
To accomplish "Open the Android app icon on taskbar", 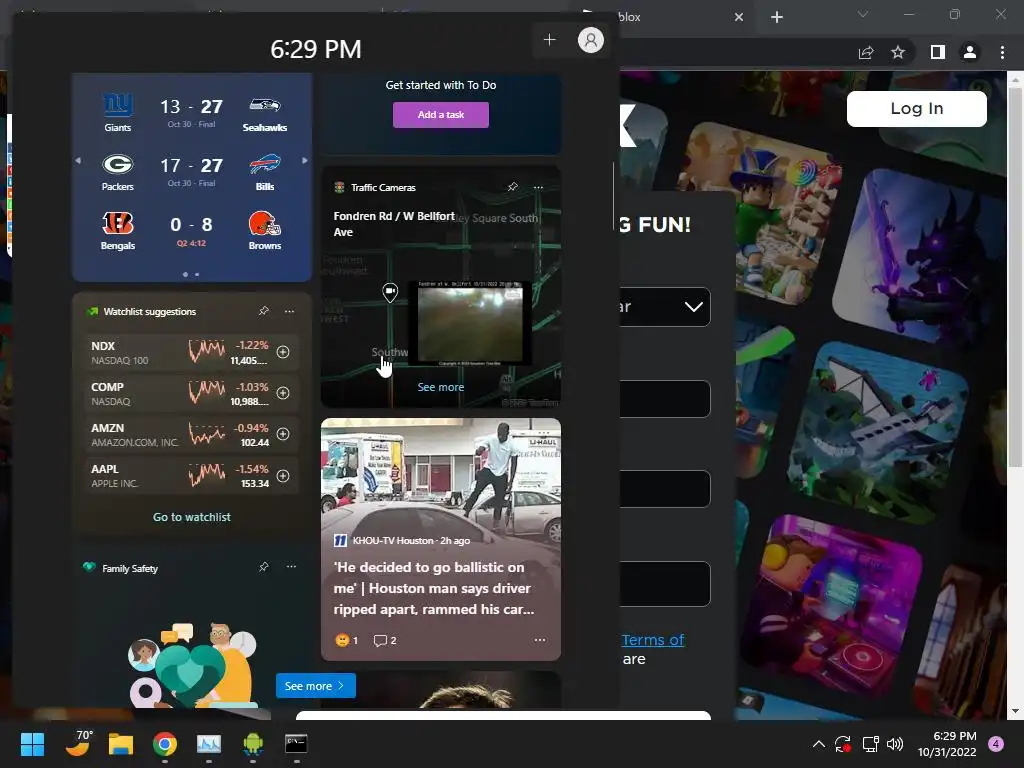I will 253,744.
